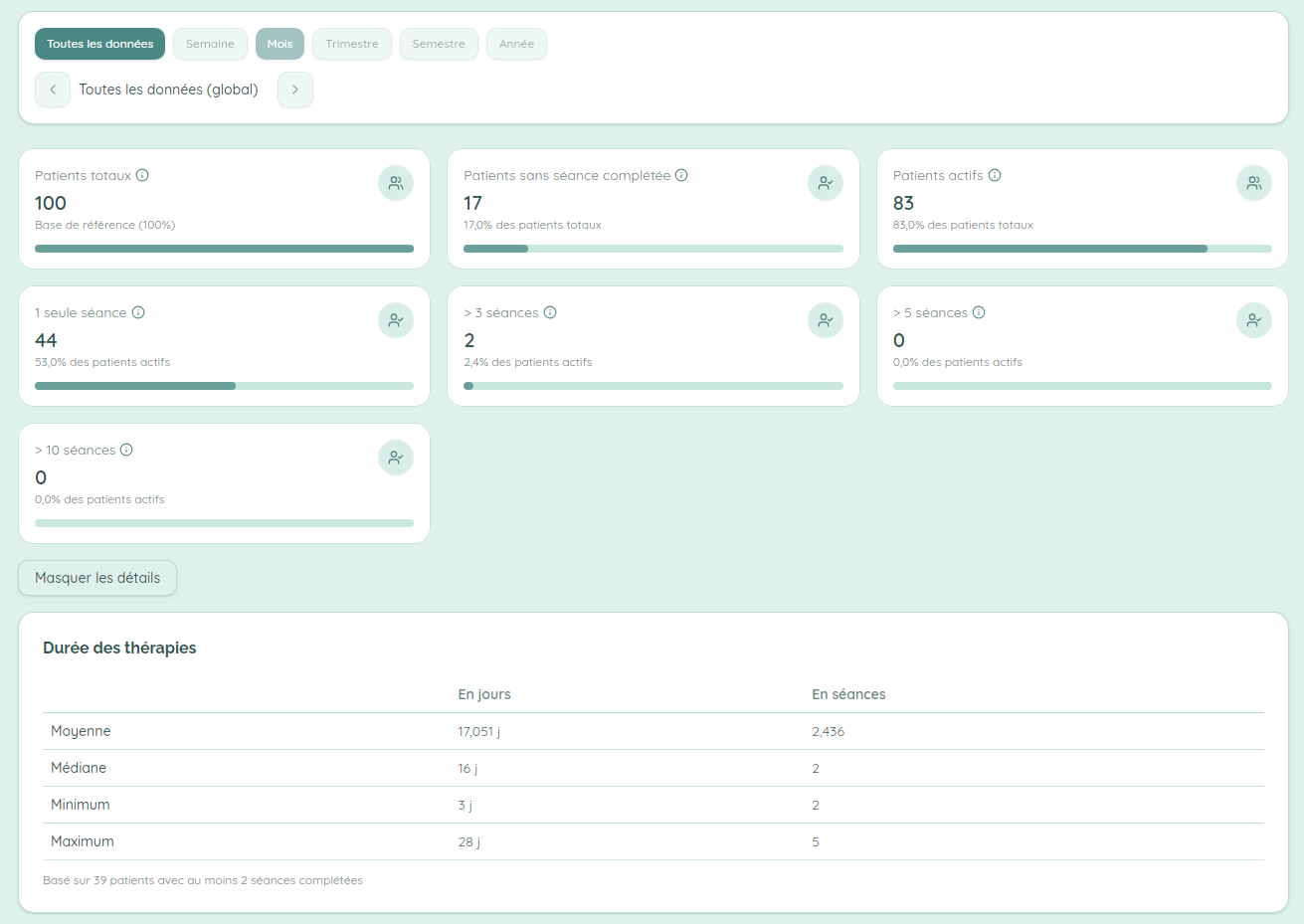Choose the Trimestre period filter
The height and width of the screenshot is (924, 1304).
[352, 44]
